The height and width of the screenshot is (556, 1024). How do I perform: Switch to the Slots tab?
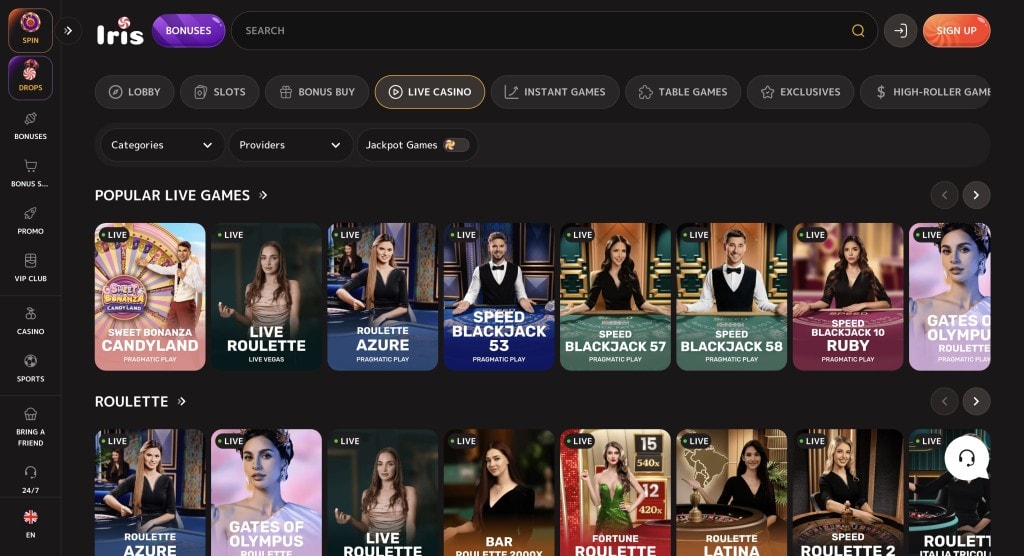click(x=219, y=92)
